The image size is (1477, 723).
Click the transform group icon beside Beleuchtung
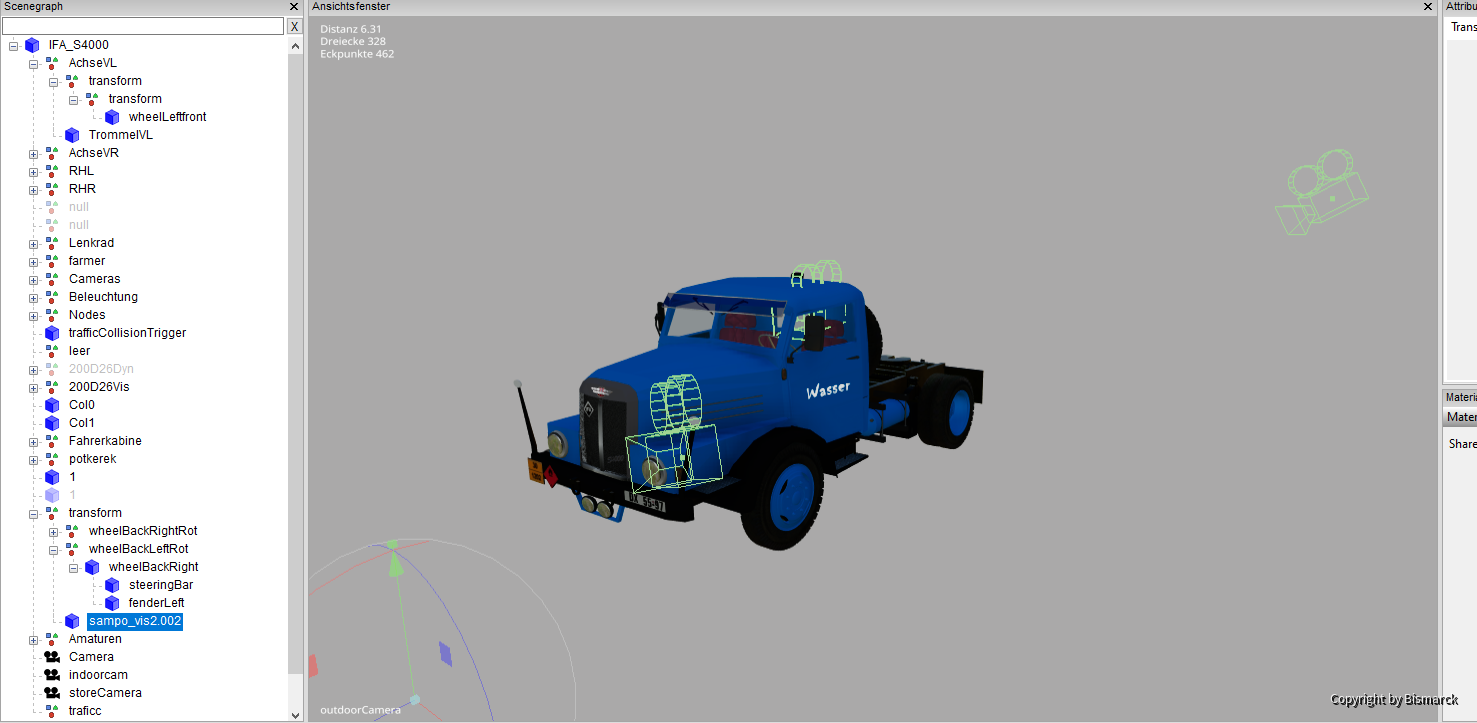click(52, 297)
